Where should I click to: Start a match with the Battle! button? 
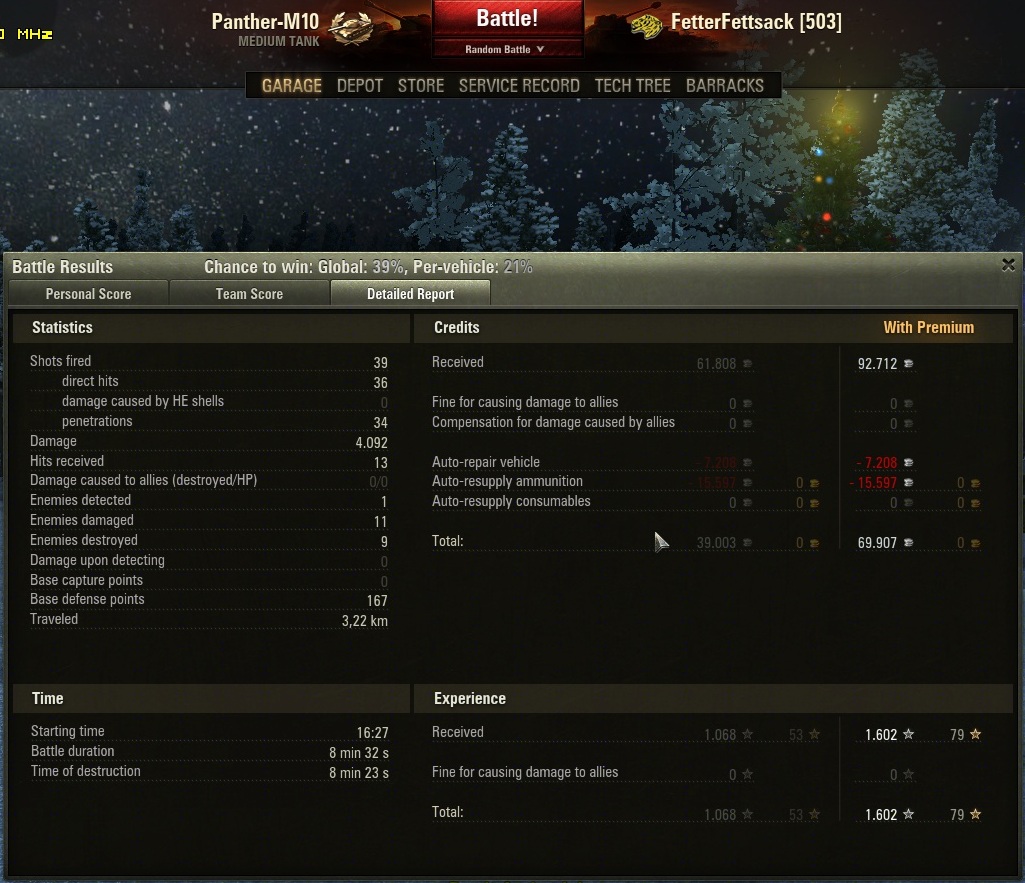click(507, 18)
